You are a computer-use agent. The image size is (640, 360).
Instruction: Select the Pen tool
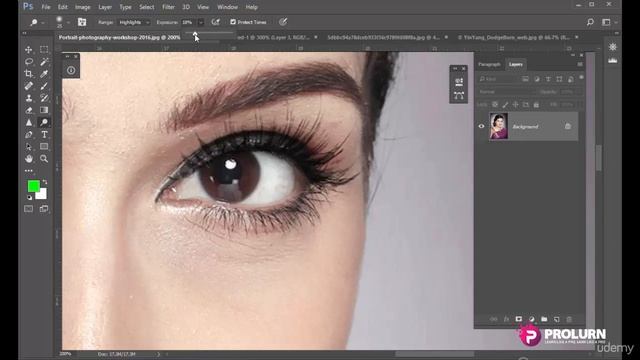click(29, 134)
